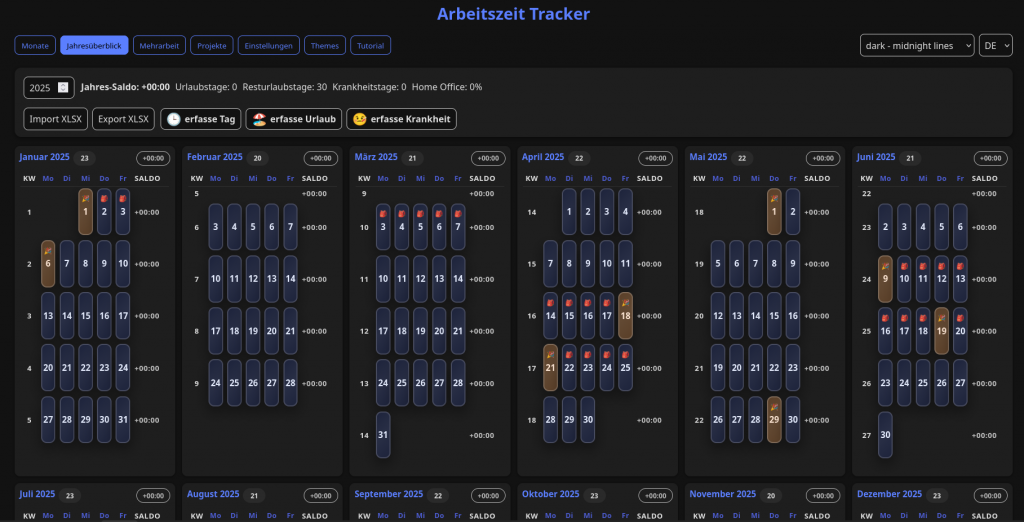Go to the Einstellungen tab
The height and width of the screenshot is (522, 1024).
coord(269,45)
